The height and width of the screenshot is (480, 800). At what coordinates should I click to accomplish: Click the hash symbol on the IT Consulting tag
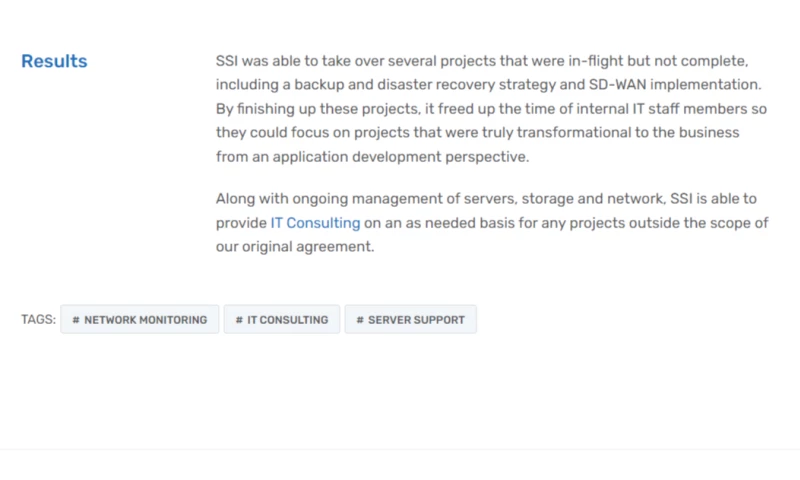point(239,320)
